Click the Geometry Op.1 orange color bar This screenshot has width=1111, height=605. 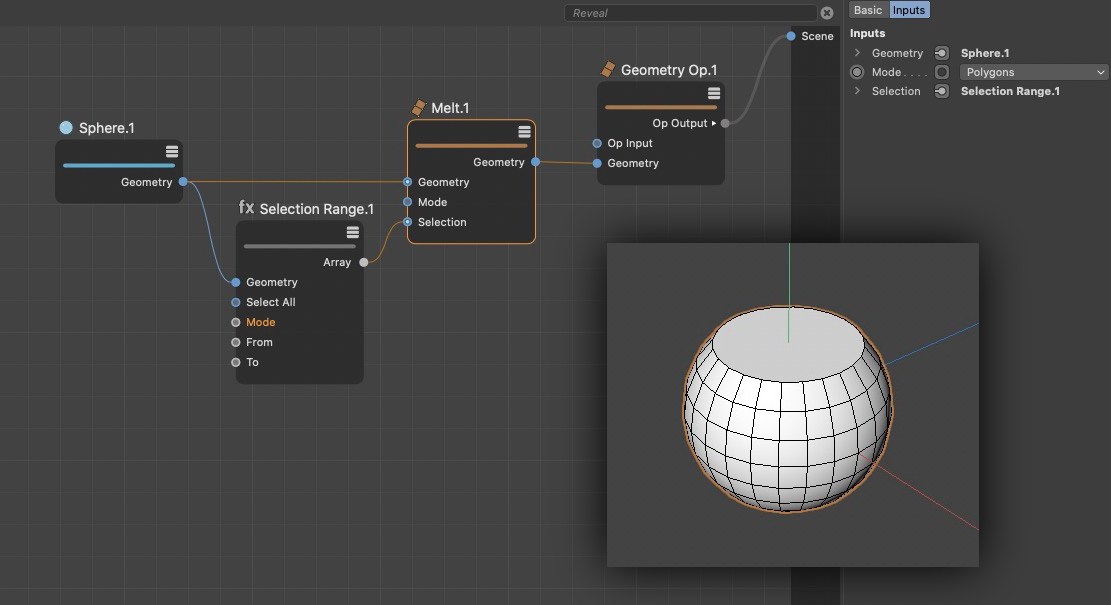pyautogui.click(x=661, y=108)
